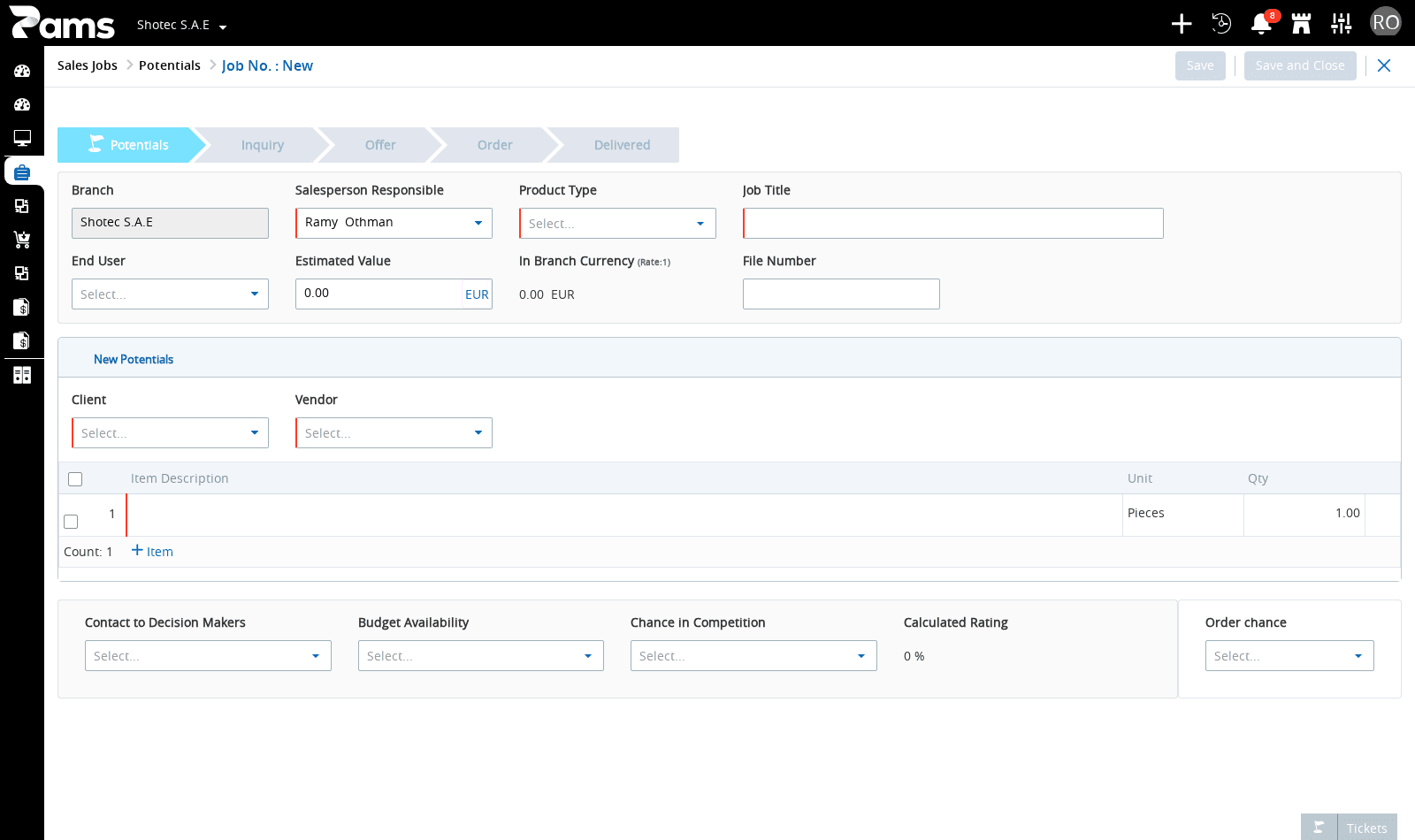Close the job form with the X
This screenshot has height=840, width=1415.
tap(1384, 65)
